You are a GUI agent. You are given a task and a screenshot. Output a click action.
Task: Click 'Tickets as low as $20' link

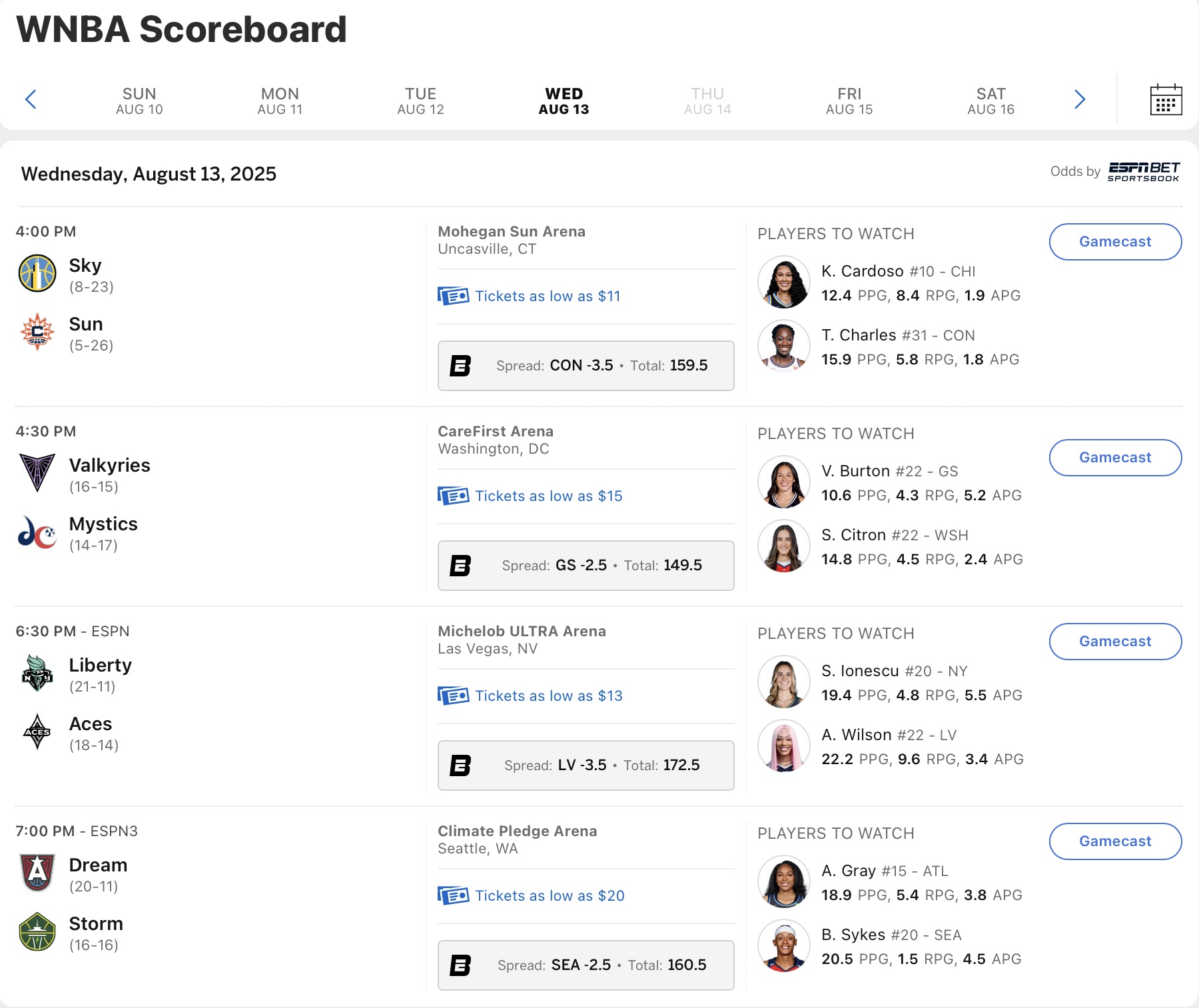click(x=550, y=895)
